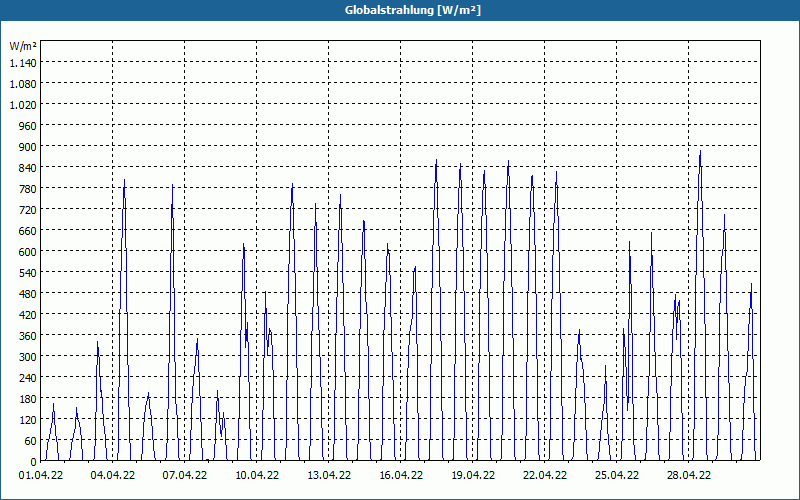Click the highest radiation peak near 28.04.22
Viewport: 800px width, 500px height.
(x=700, y=151)
